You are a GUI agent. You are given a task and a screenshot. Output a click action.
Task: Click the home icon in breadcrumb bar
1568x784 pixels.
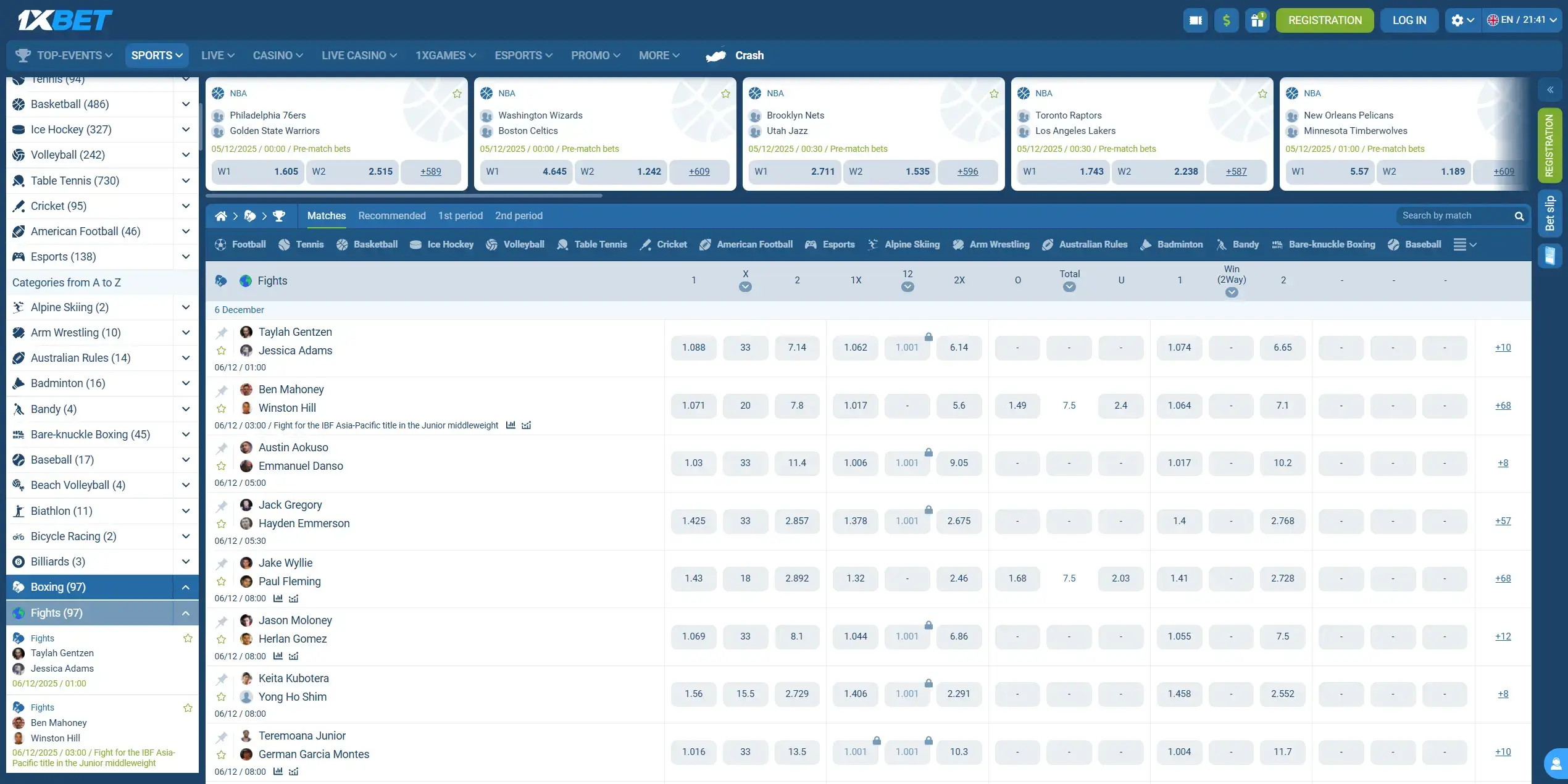click(220, 216)
